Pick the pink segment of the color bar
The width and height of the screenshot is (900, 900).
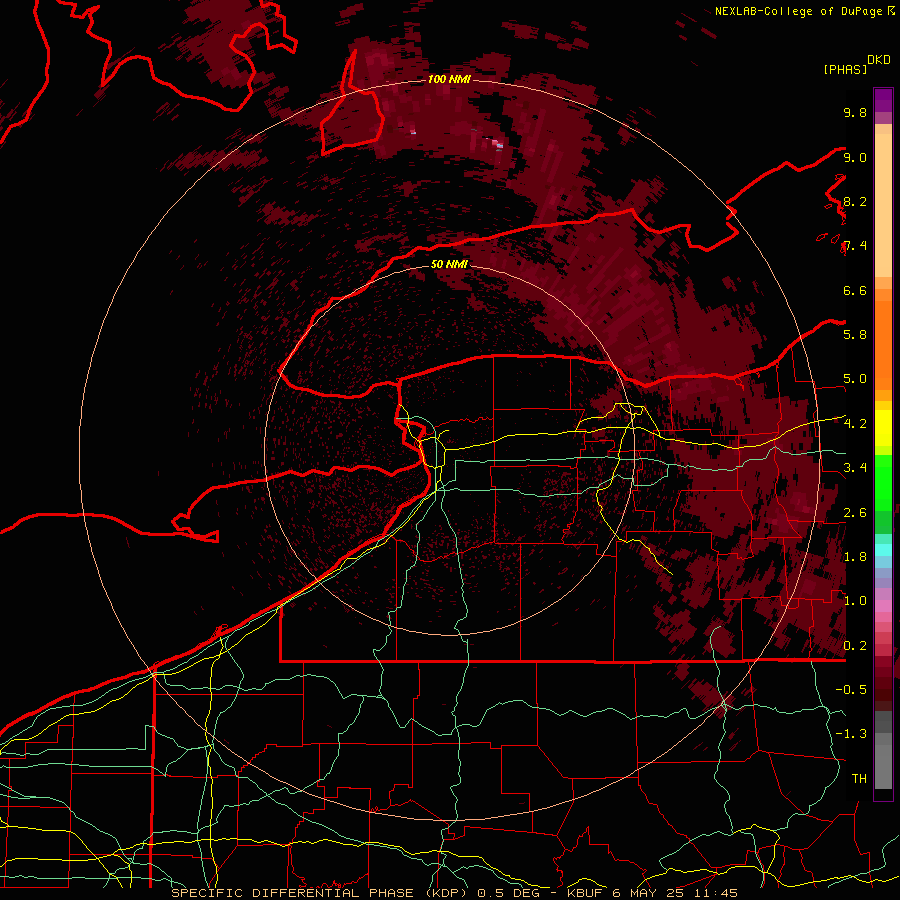coord(883,606)
